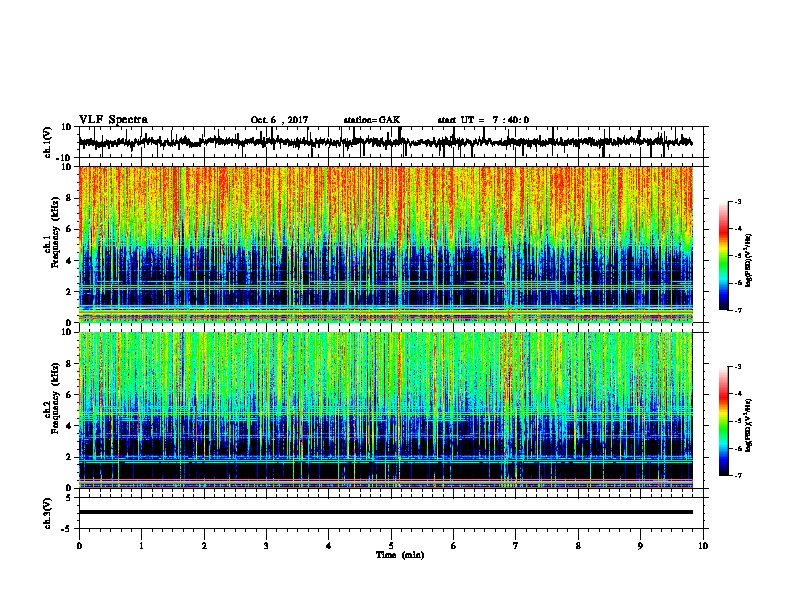The width and height of the screenshot is (792, 612).
Task: Click the "-7" label of ch.2 color scale
Action: tap(738, 476)
